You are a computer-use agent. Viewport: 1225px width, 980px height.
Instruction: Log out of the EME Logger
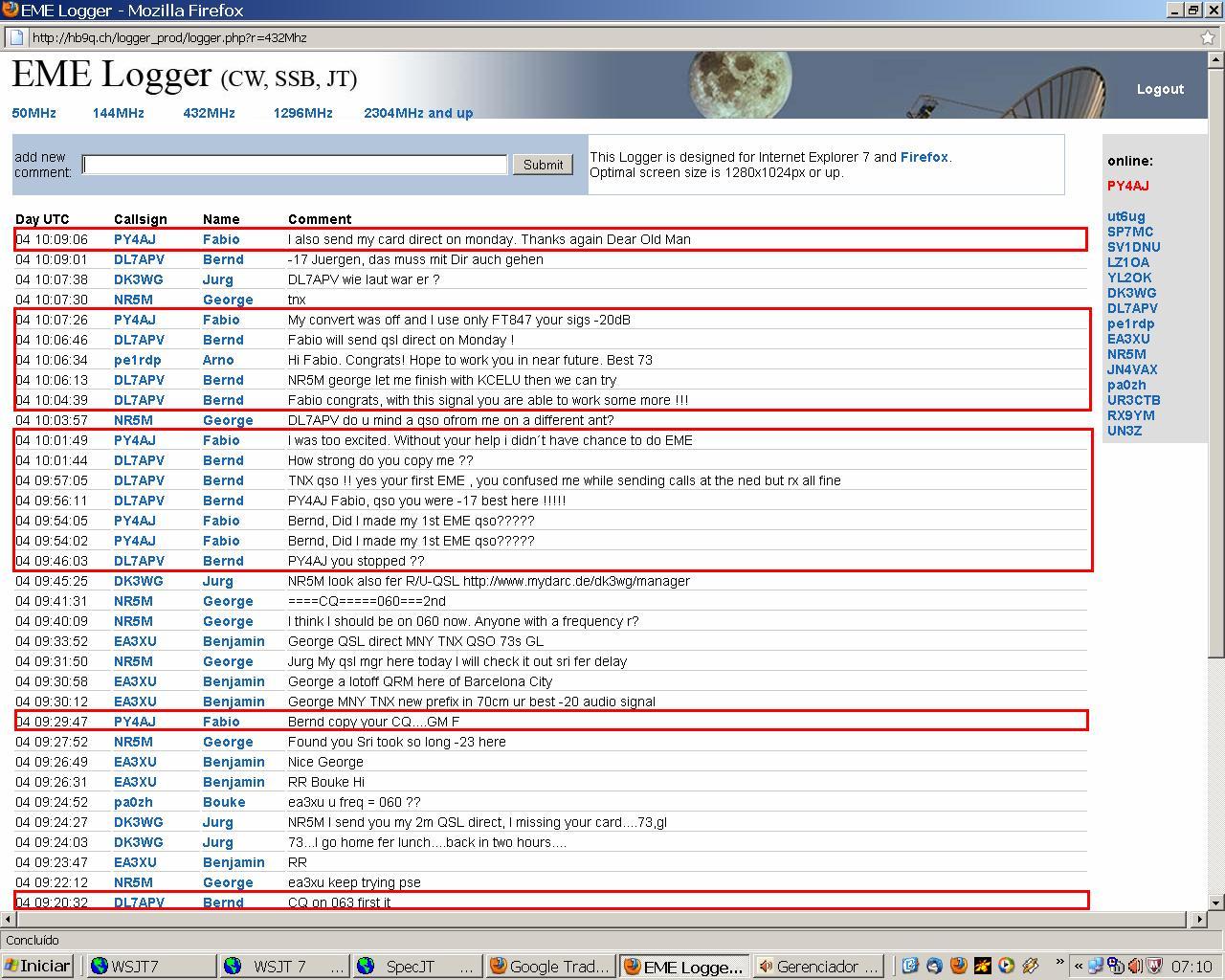(1160, 89)
